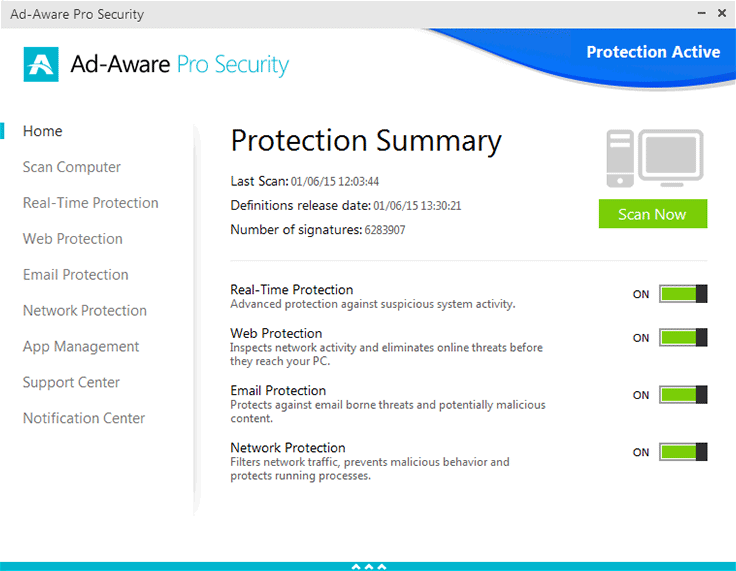Switch off Network Protection toggle

683,452
